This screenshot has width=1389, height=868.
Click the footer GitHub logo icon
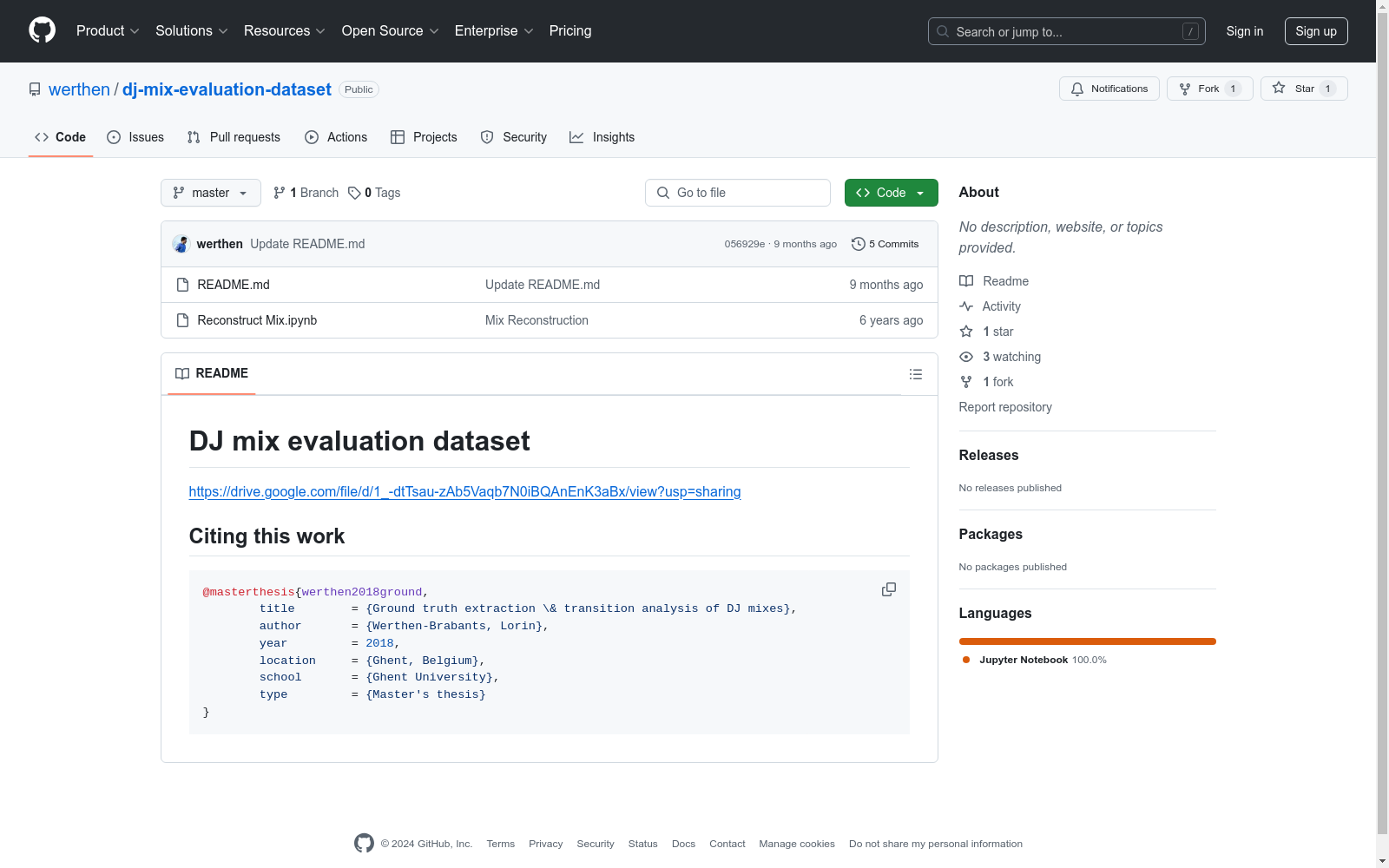364,843
